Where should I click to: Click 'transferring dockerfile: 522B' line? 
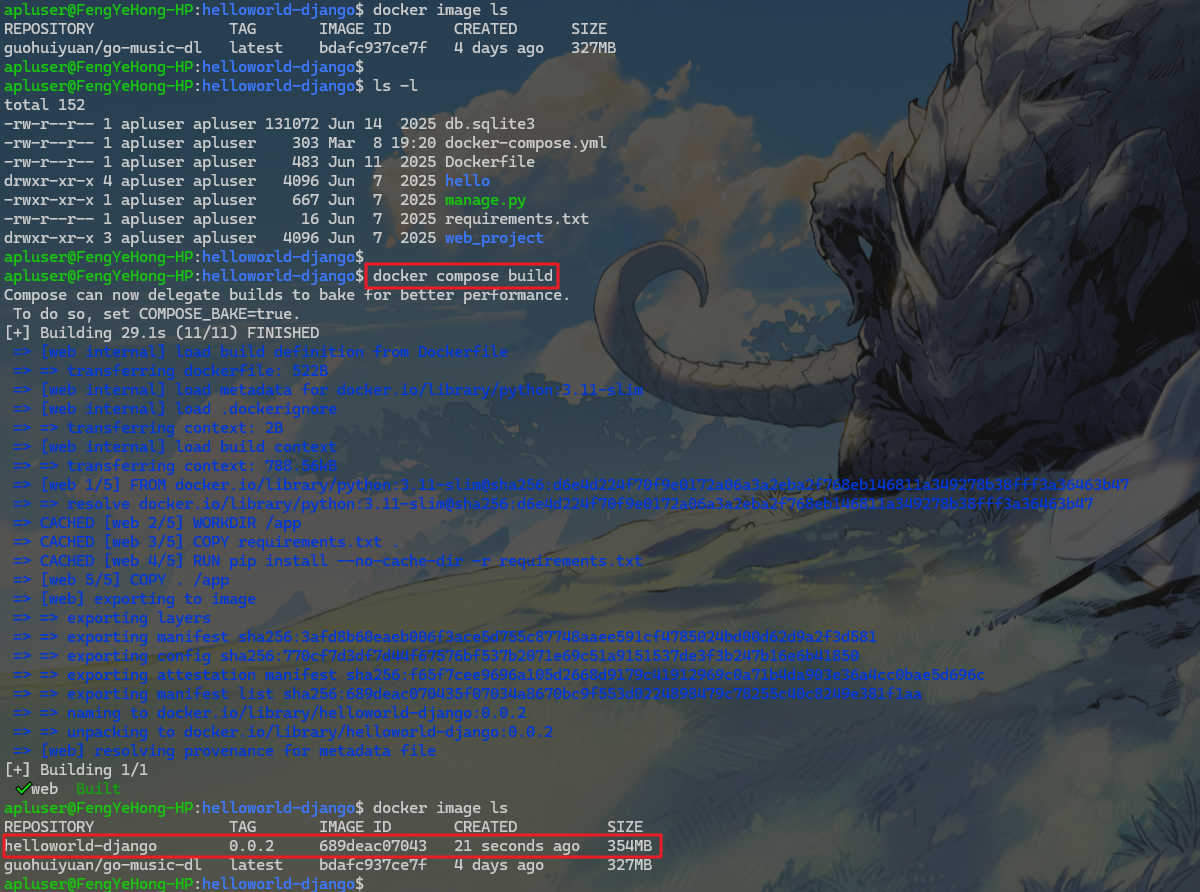(x=171, y=371)
